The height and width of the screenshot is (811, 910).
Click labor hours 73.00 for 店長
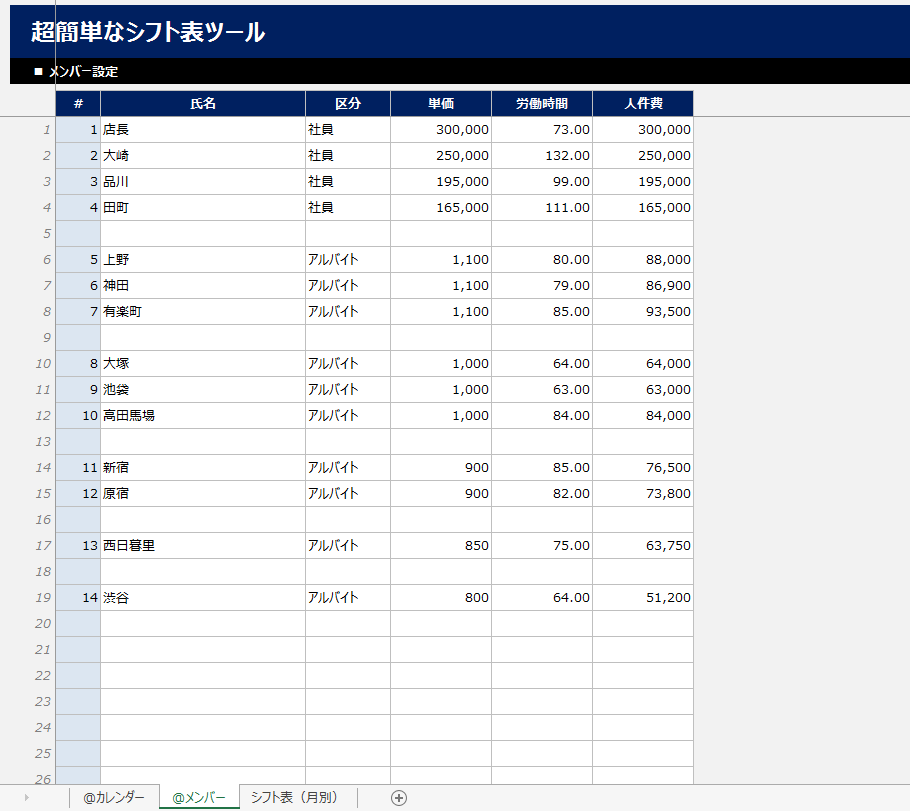542,129
